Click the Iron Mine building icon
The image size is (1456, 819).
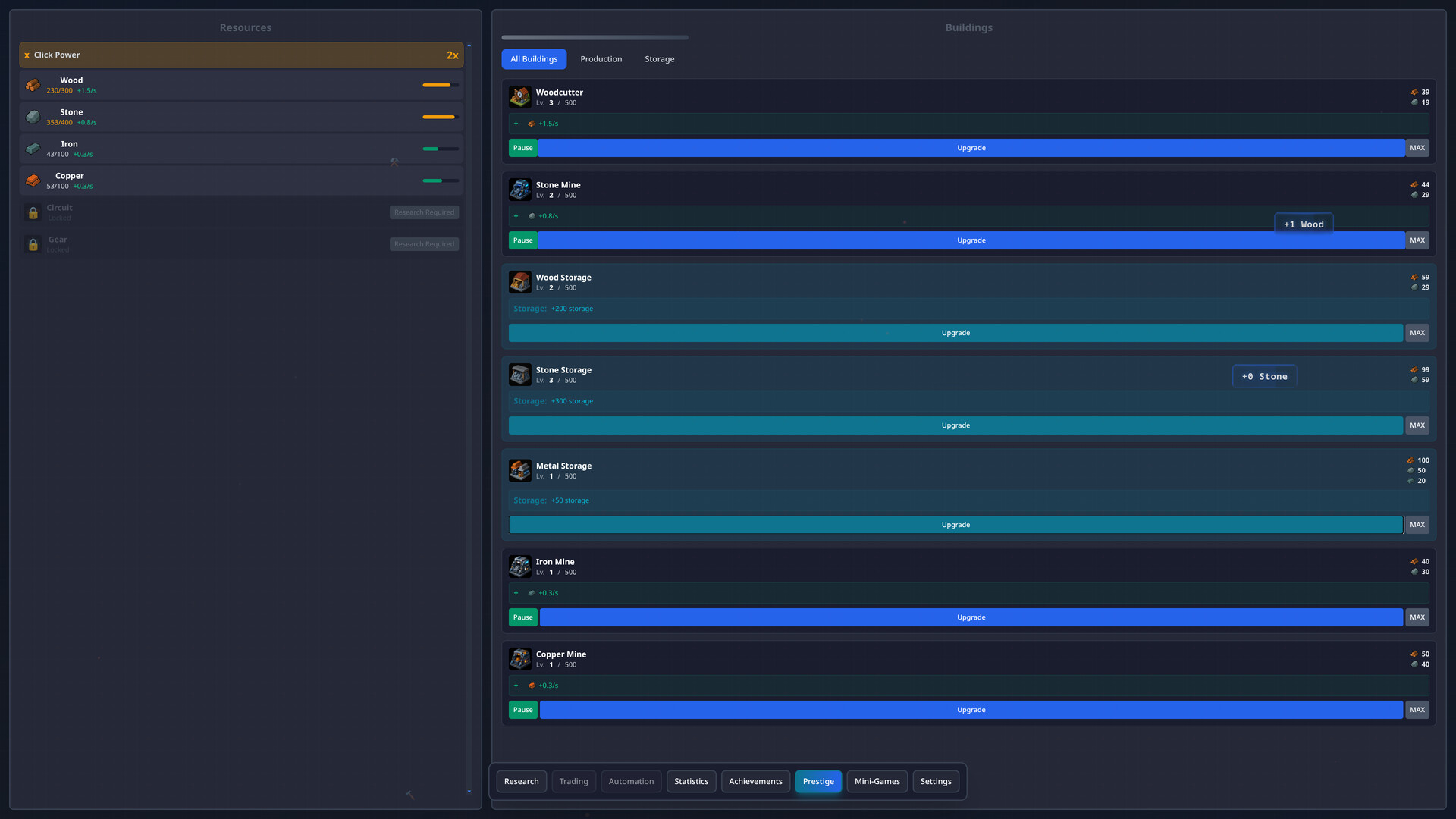click(519, 566)
